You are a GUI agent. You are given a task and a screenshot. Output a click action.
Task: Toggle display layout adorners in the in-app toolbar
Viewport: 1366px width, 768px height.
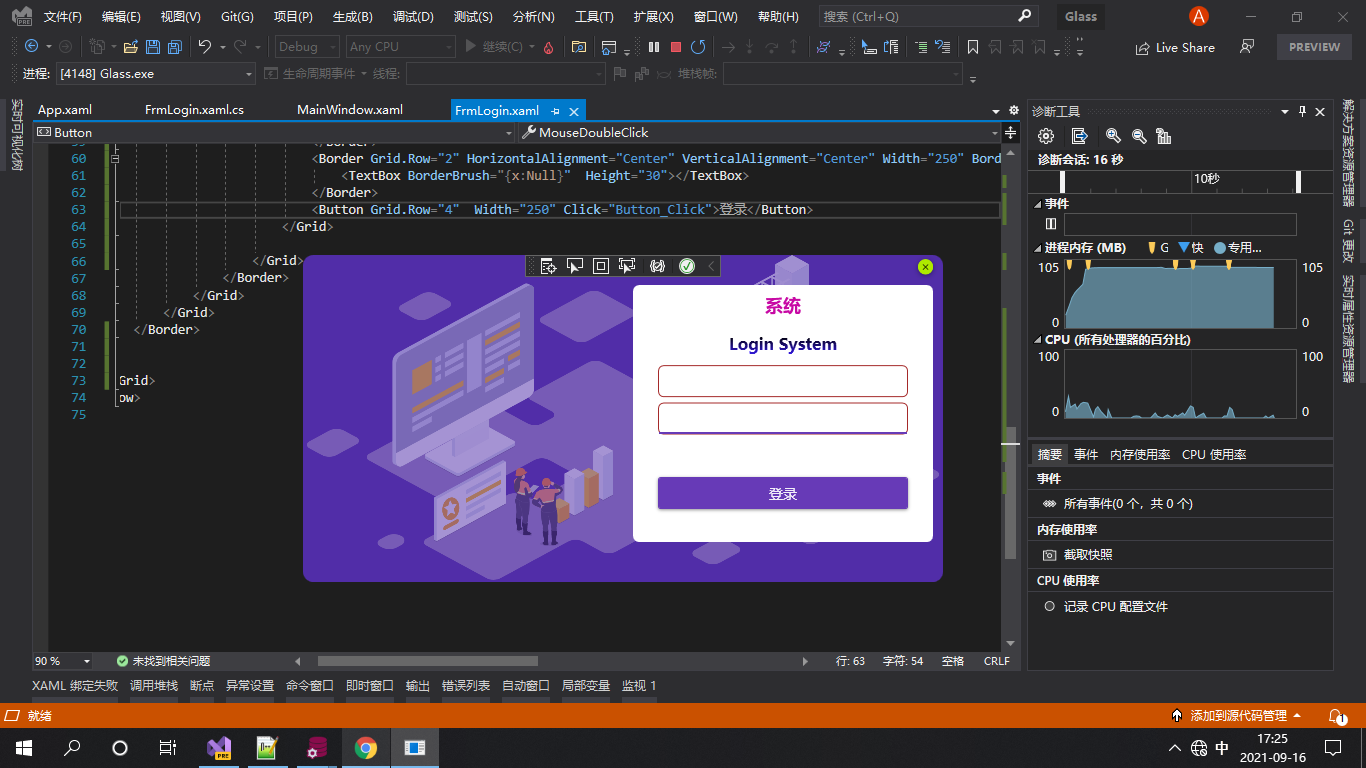pos(601,266)
